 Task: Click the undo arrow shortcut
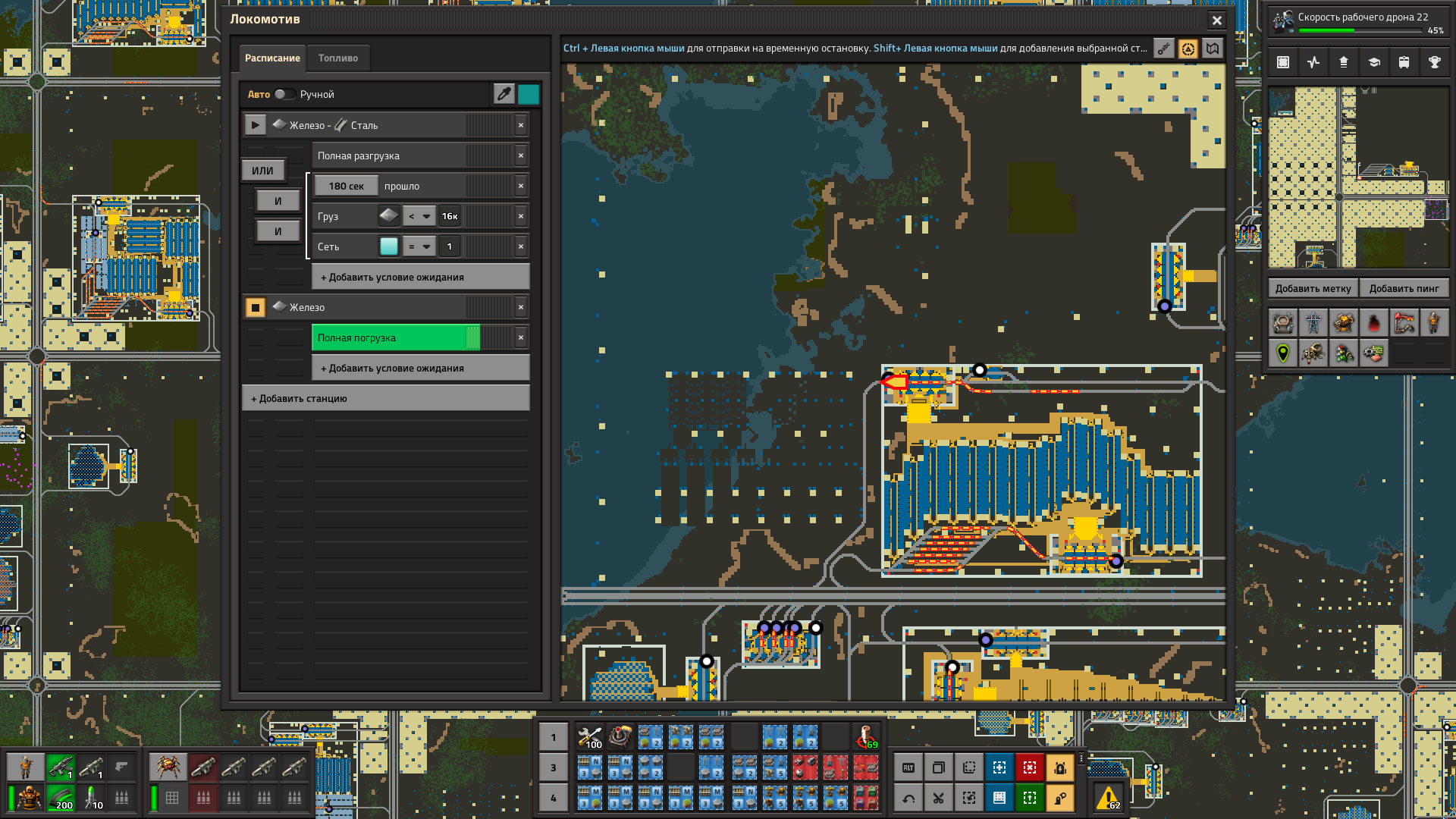coord(908,798)
